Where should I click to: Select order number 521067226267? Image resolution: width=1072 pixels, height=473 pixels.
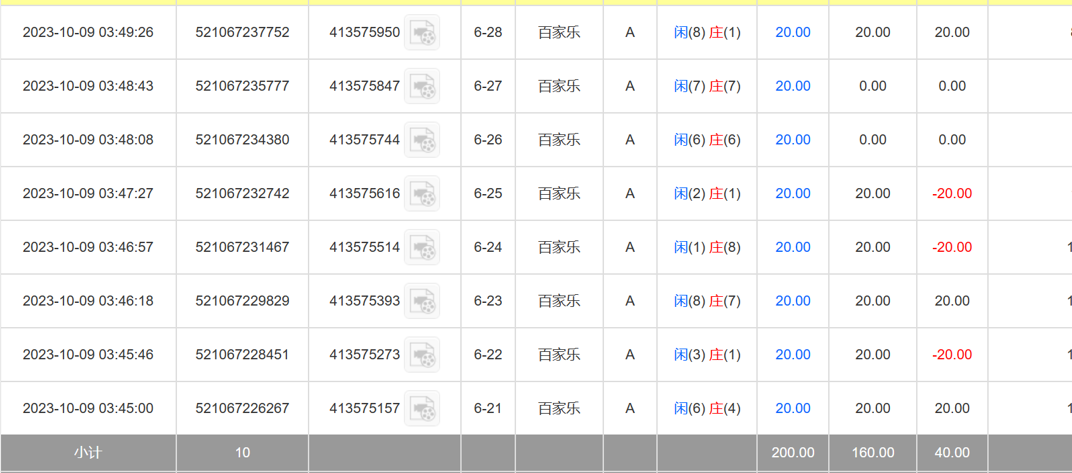(x=242, y=408)
